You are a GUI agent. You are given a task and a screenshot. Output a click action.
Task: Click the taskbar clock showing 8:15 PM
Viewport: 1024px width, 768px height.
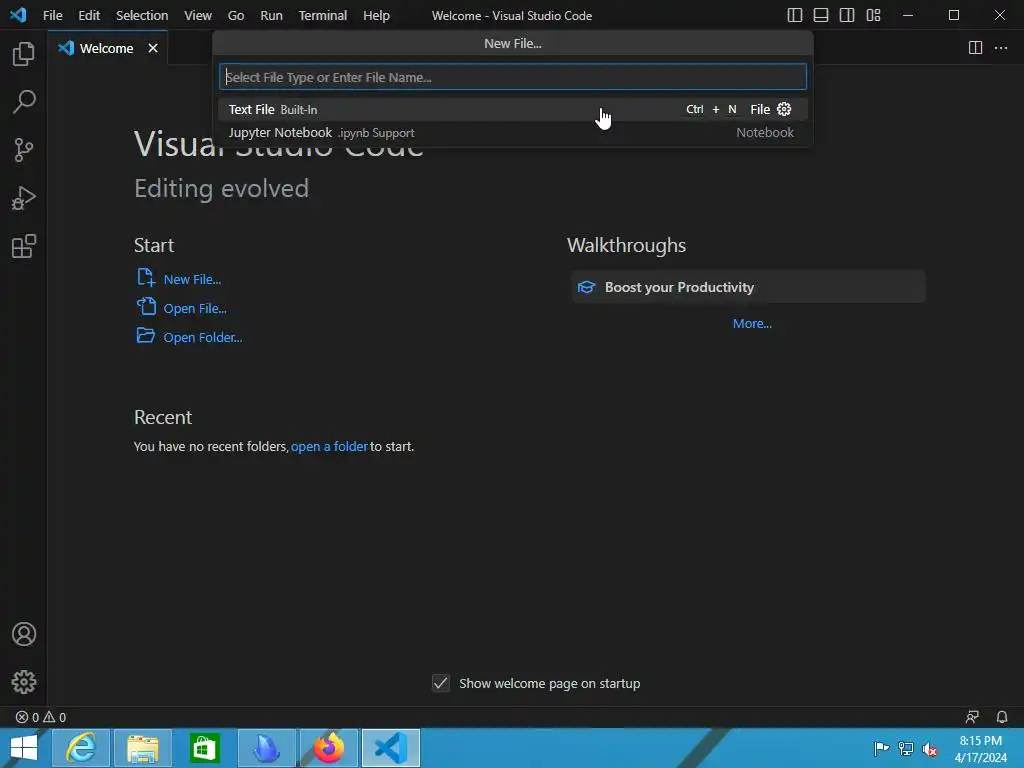click(980, 749)
